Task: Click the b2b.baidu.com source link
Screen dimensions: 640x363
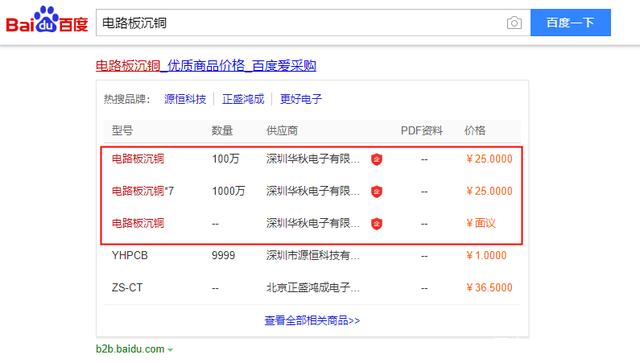Action: pyautogui.click(x=130, y=349)
